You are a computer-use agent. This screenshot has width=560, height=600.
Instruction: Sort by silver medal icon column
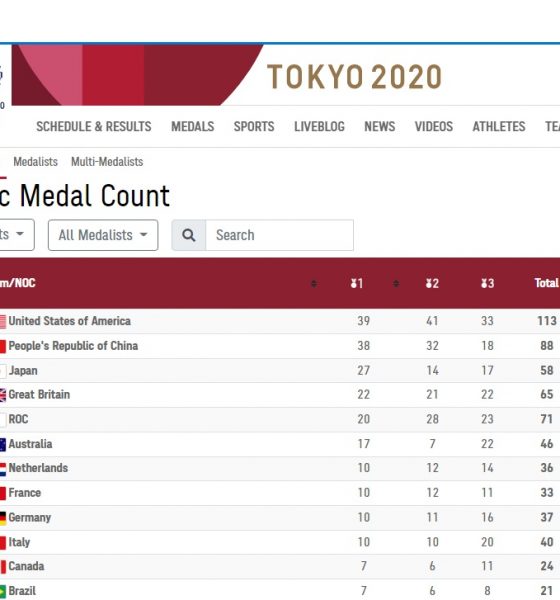[432, 283]
